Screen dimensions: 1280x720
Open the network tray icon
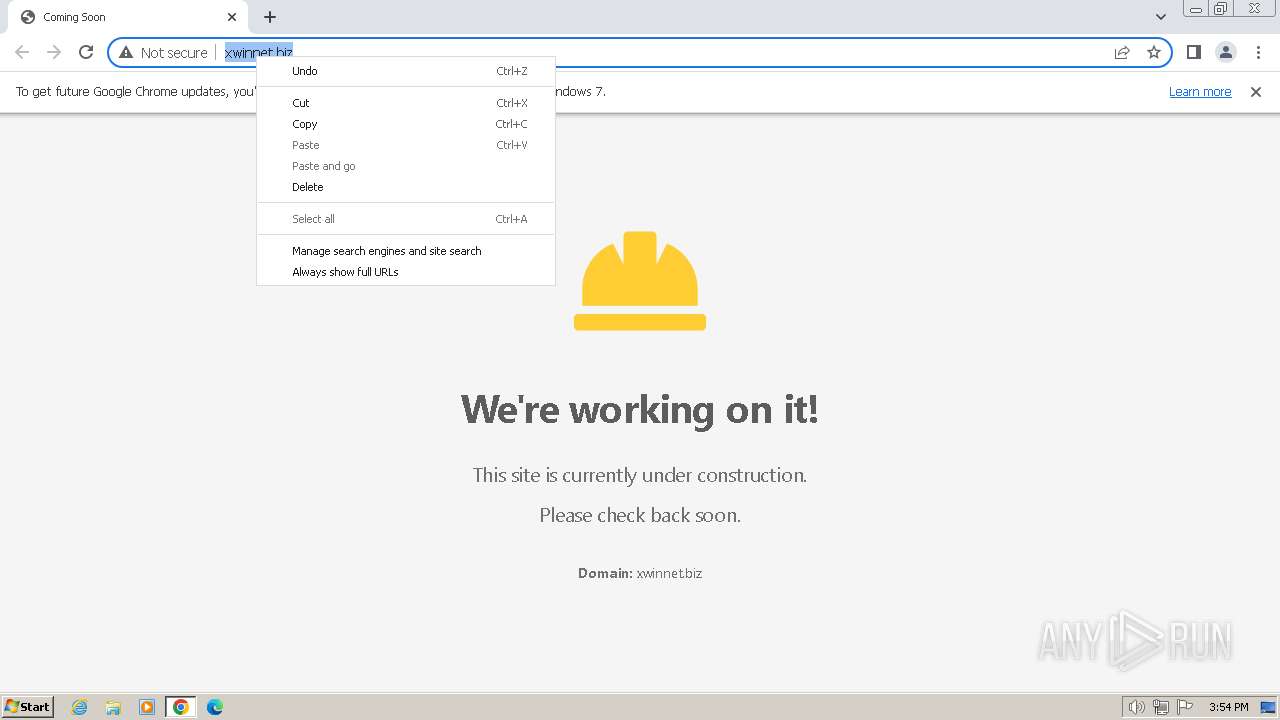coord(1161,707)
